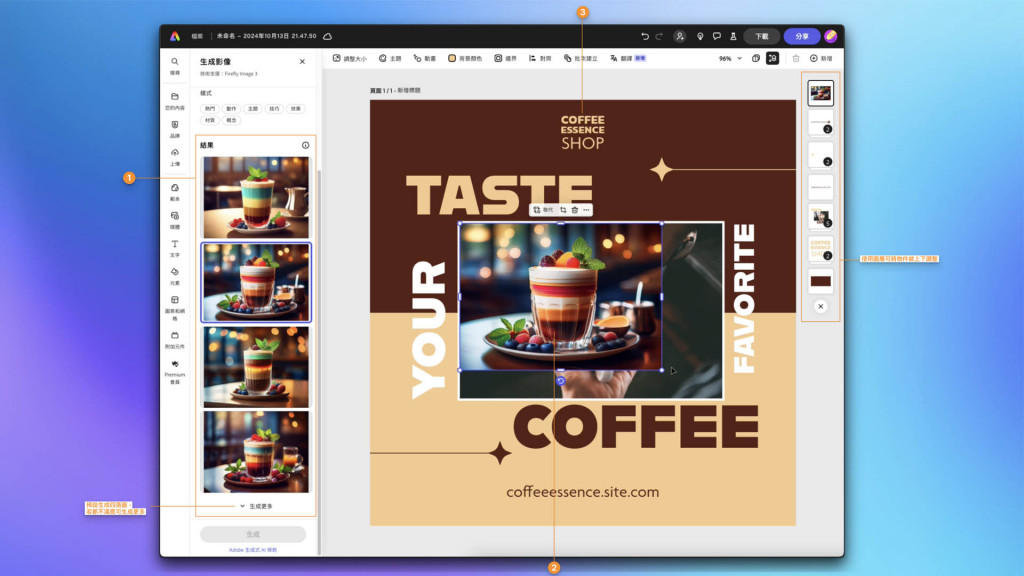Select third generated result thumbnail
Viewport: 1024px width, 576px height.
tap(256, 367)
